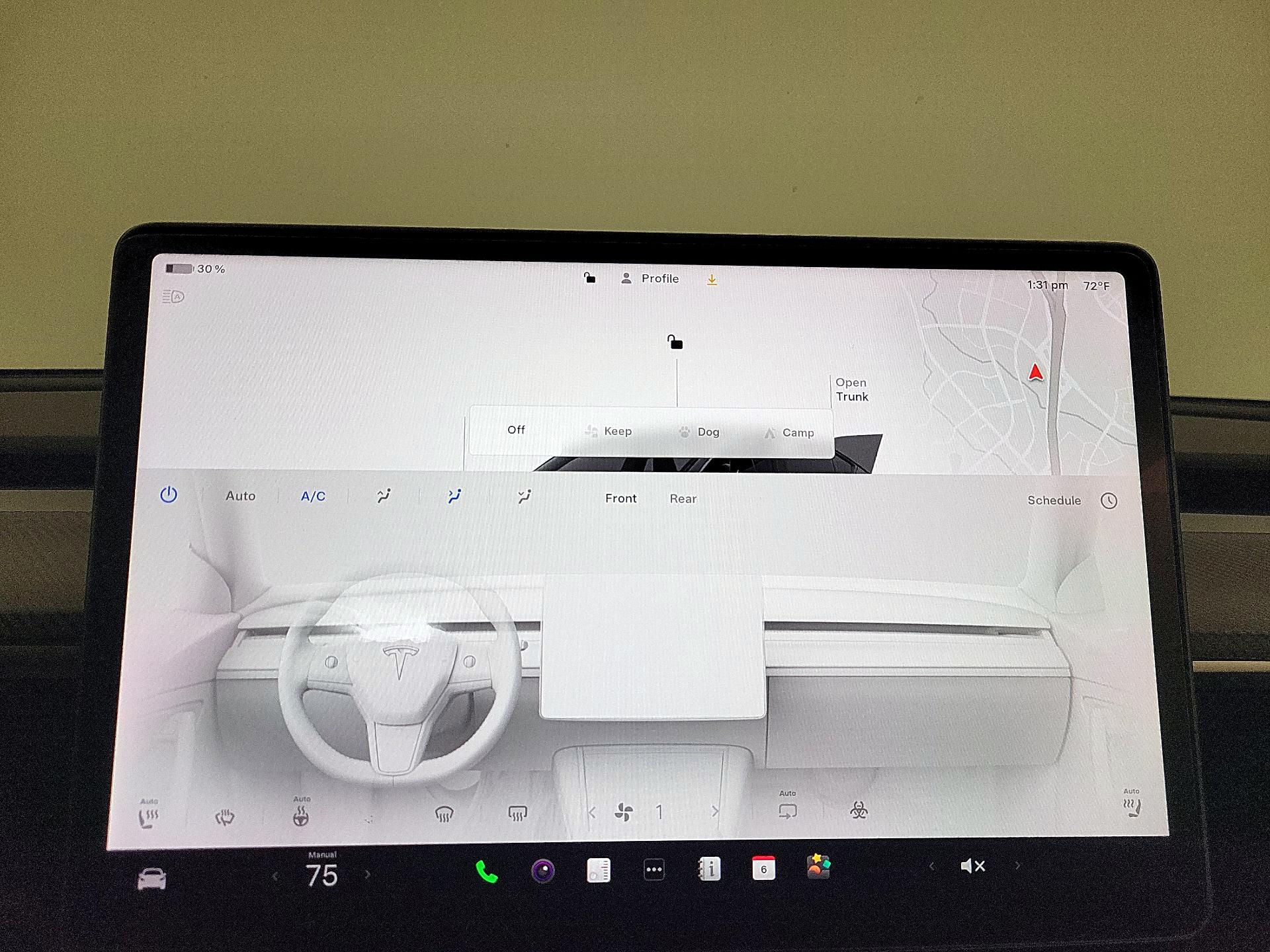Image resolution: width=1270 pixels, height=952 pixels.
Task: Open the phone app
Action: click(487, 872)
